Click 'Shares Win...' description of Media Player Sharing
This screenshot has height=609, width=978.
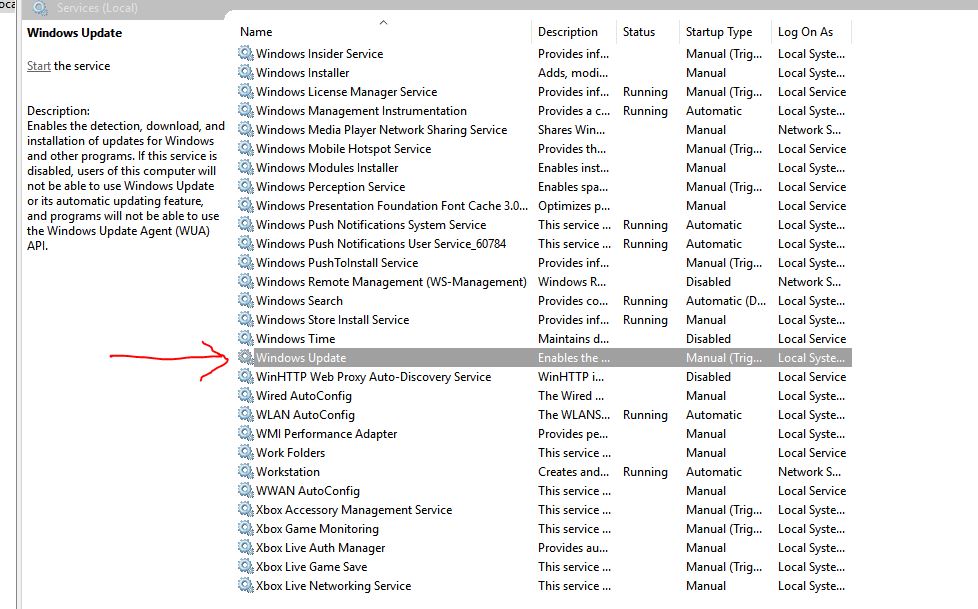tap(571, 129)
